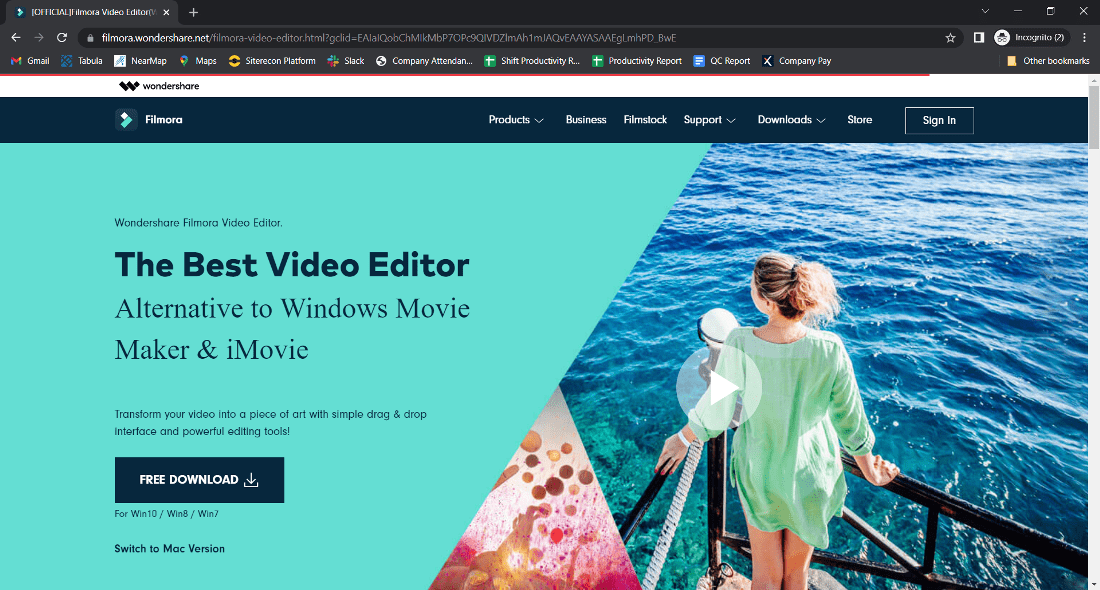Screen dimensions: 1100x590
Task: Open the Siterecon Platform bookmark
Action: [271, 61]
